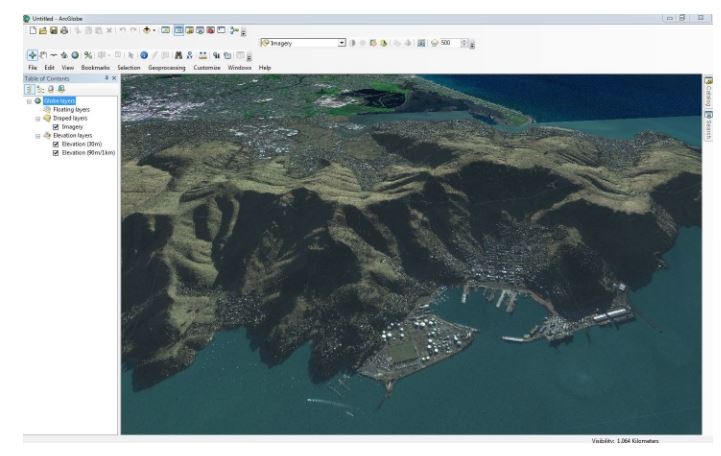Select the Navigate tool
The image size is (721, 456).
pos(32,55)
